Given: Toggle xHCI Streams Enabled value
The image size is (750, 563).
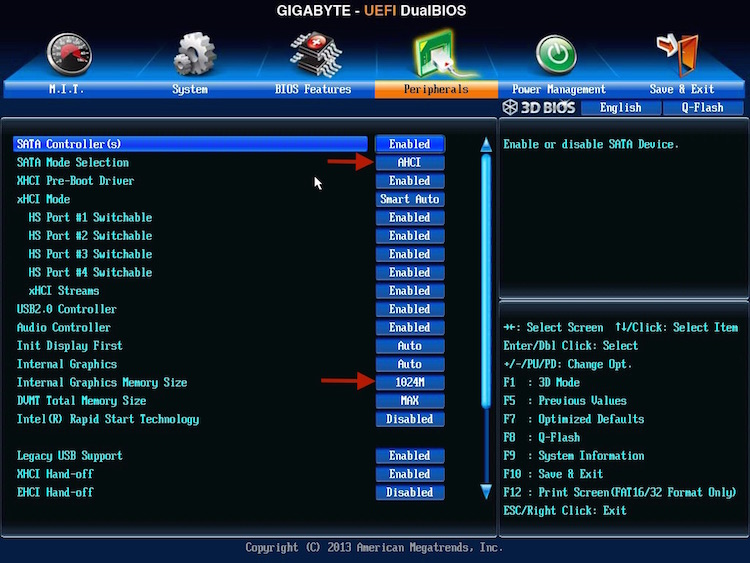Looking at the screenshot, I should pos(410,291).
